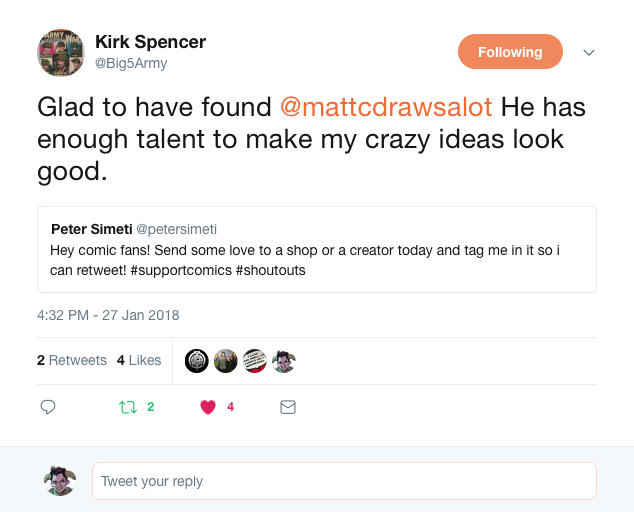Retweet using the green arrows icon
634x512 pixels.
tap(127, 407)
